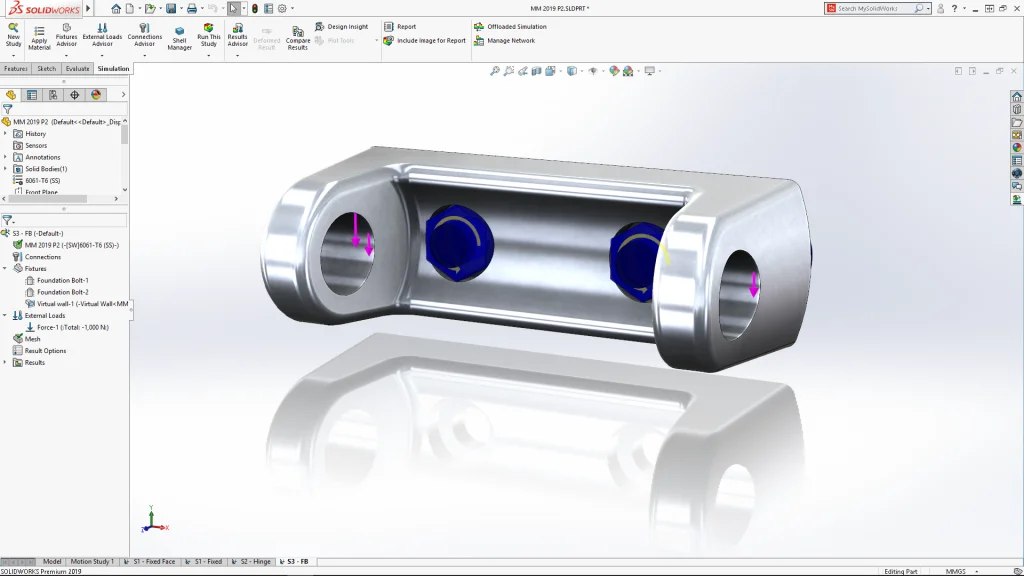
Task: Select the S2 - Hinge study tab
Action: click(257, 562)
